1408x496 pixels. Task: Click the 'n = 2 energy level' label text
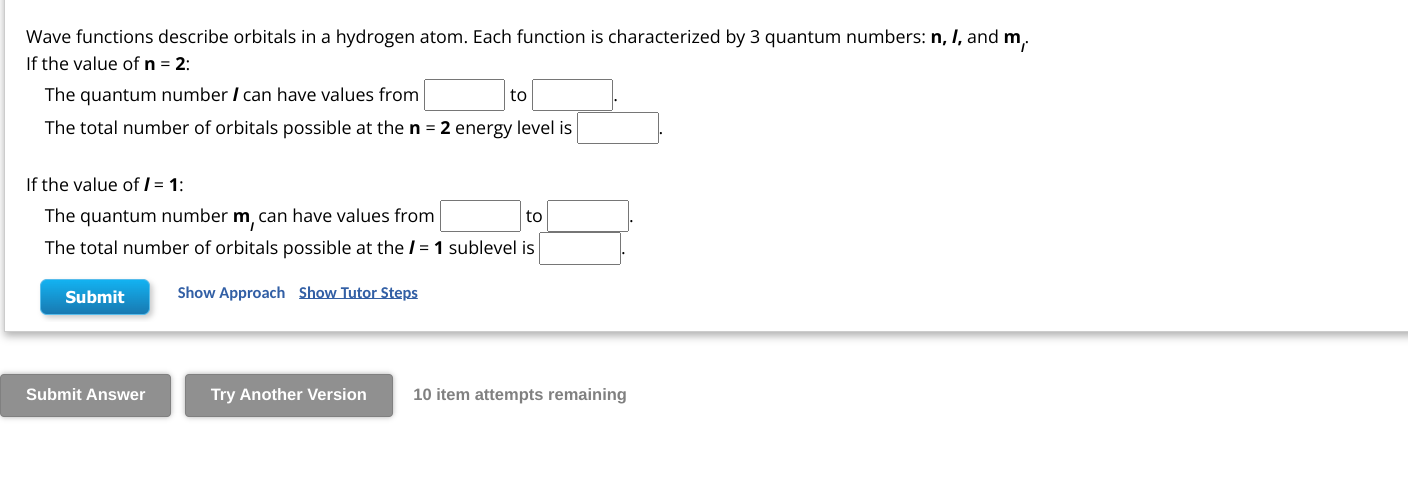click(308, 128)
